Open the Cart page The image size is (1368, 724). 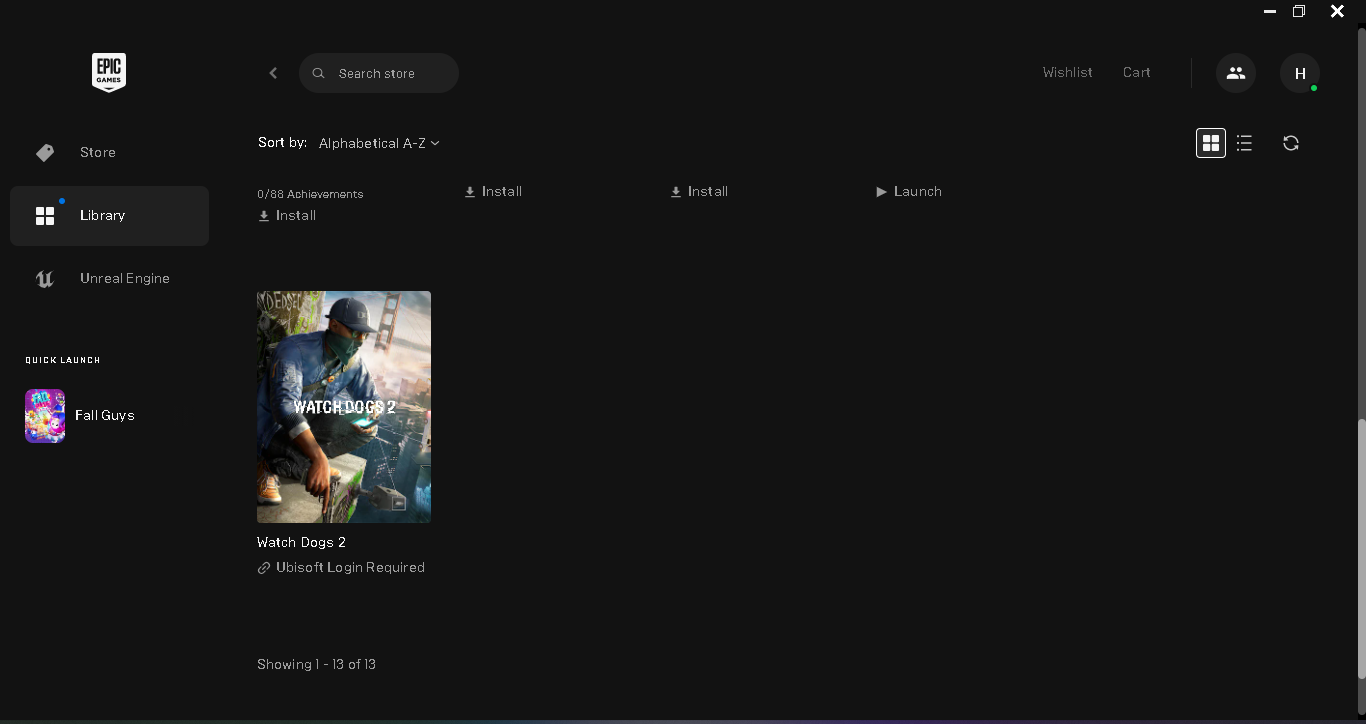[x=1137, y=72]
